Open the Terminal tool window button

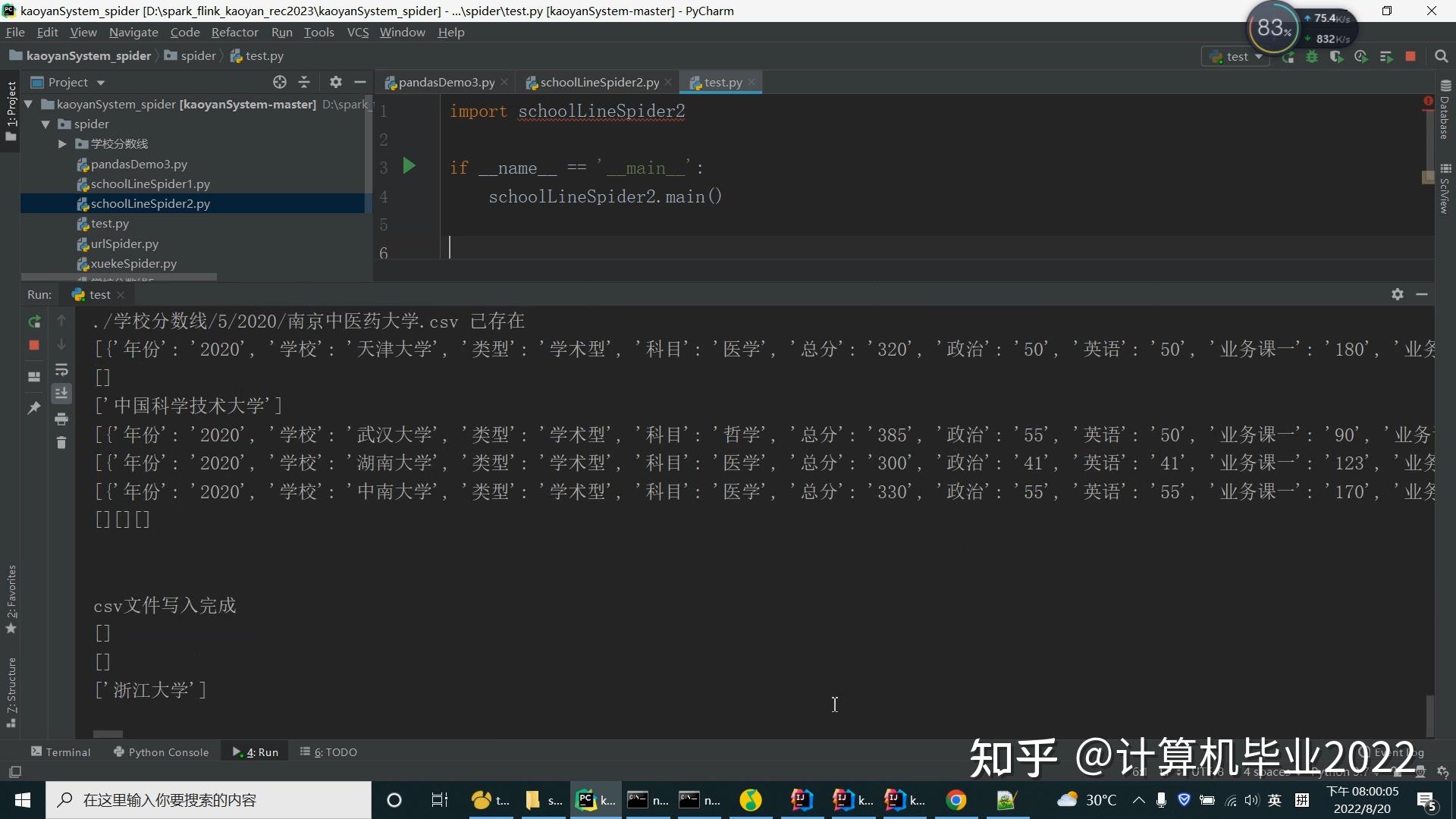[x=61, y=752]
